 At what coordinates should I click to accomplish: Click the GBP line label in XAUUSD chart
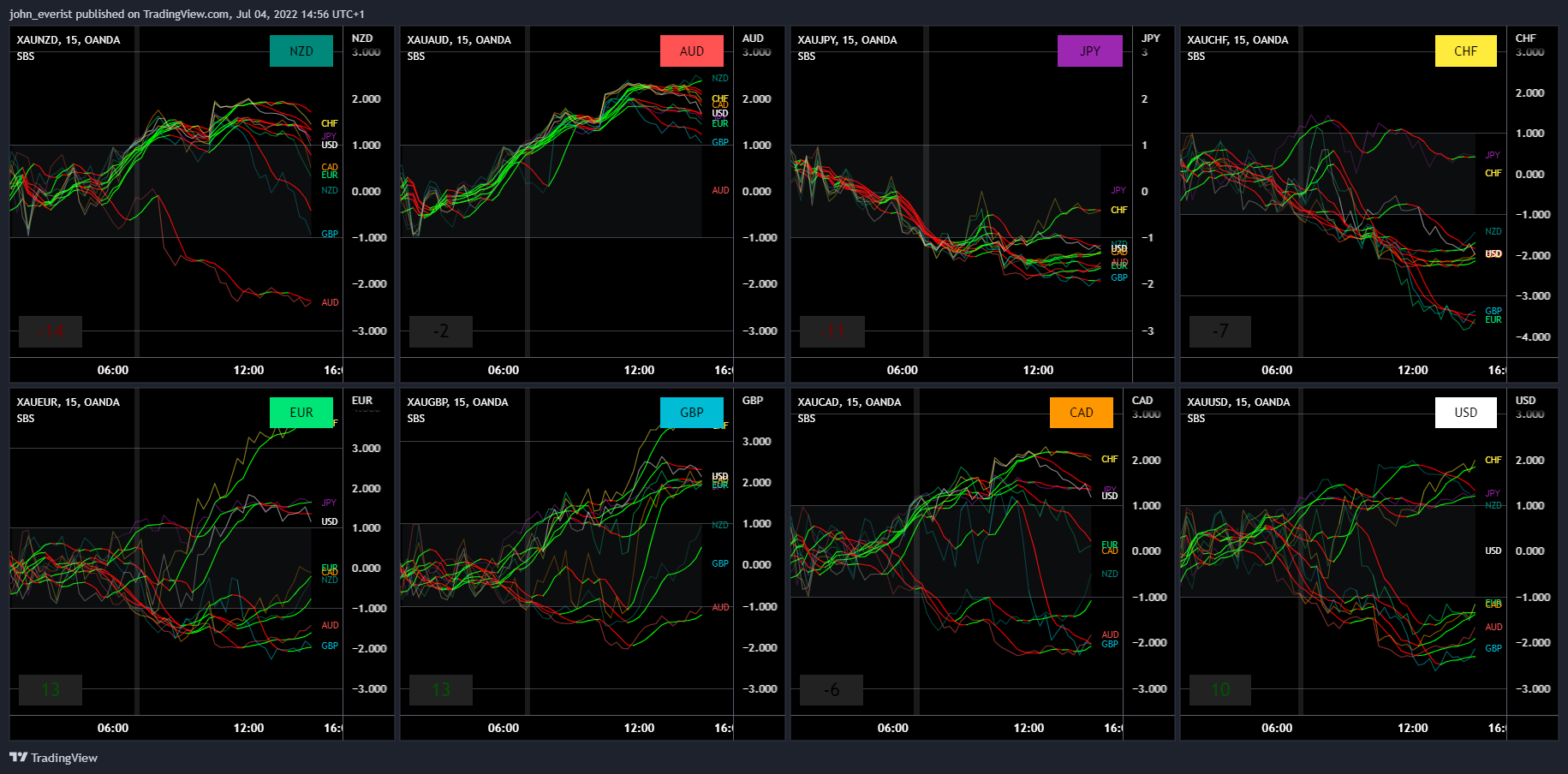click(1493, 649)
